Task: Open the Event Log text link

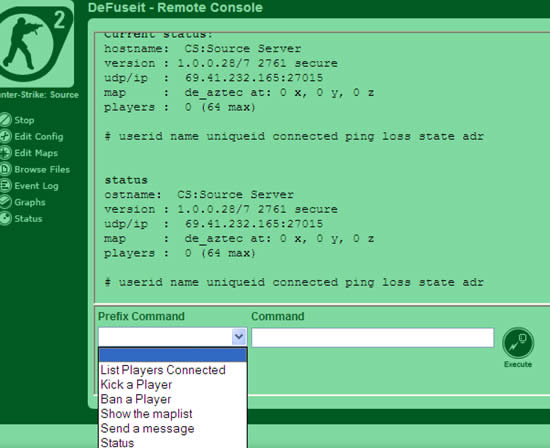Action: 36,186
